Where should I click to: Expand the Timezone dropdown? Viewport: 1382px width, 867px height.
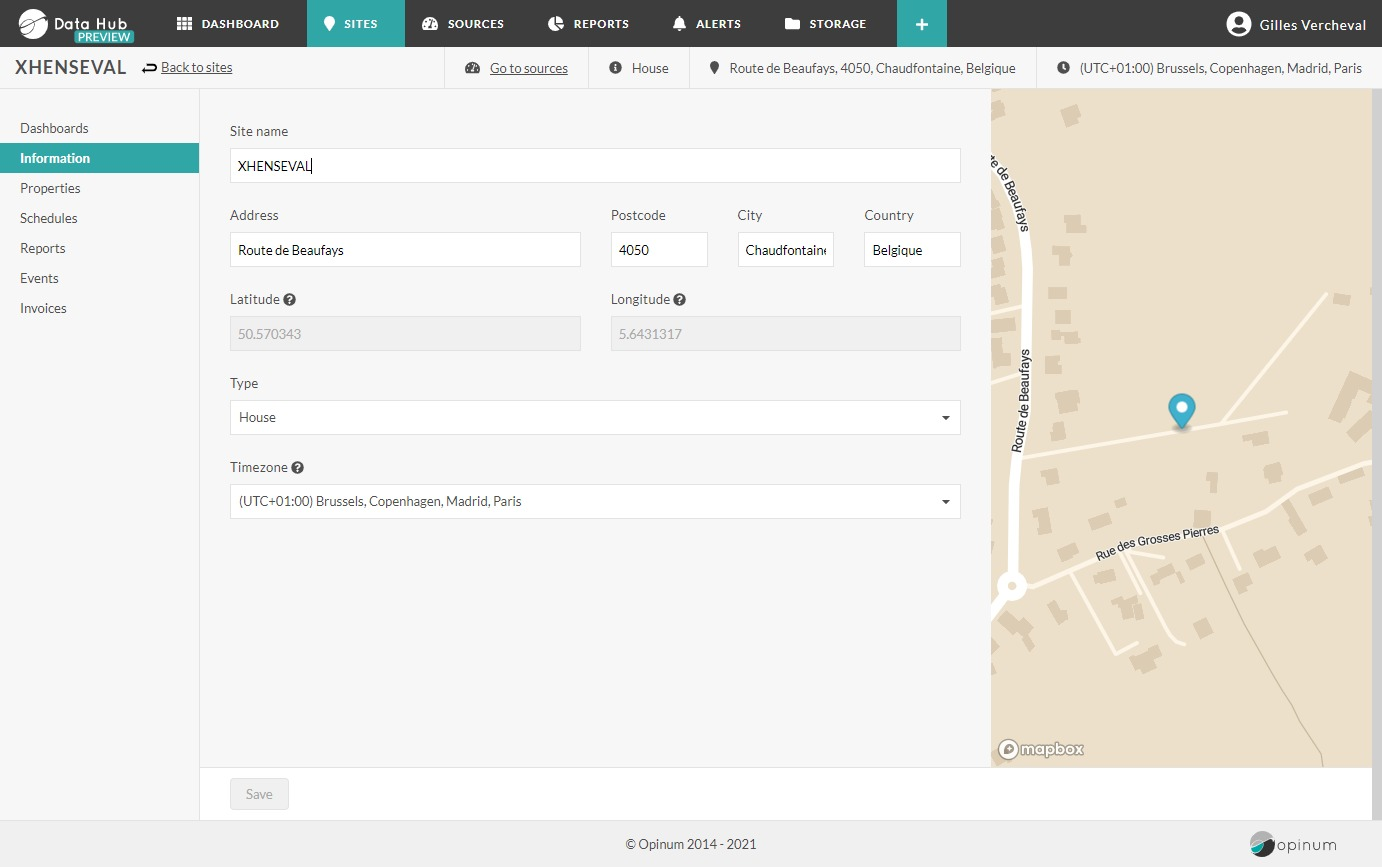point(594,502)
